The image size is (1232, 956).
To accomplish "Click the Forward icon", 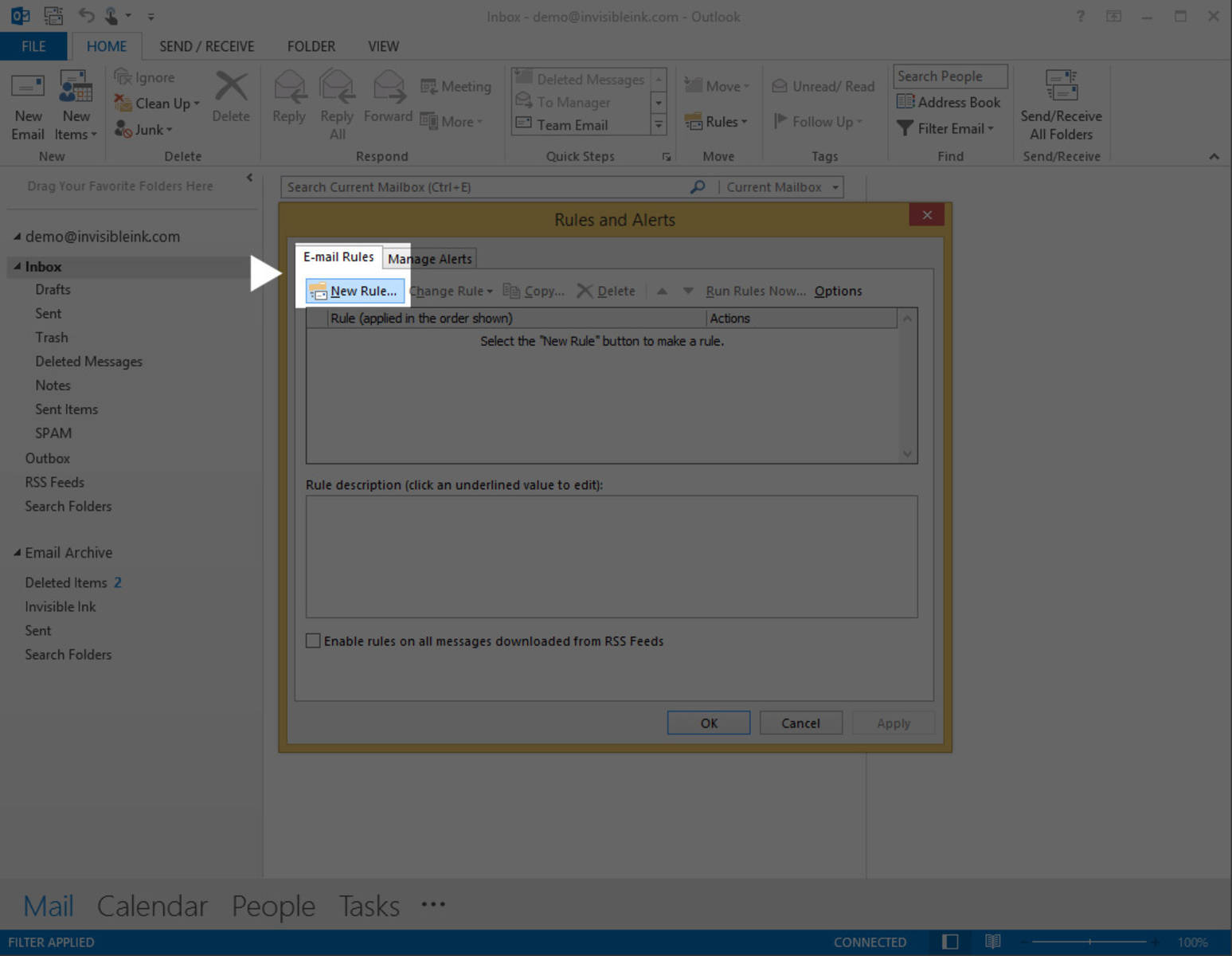I will pyautogui.click(x=389, y=87).
